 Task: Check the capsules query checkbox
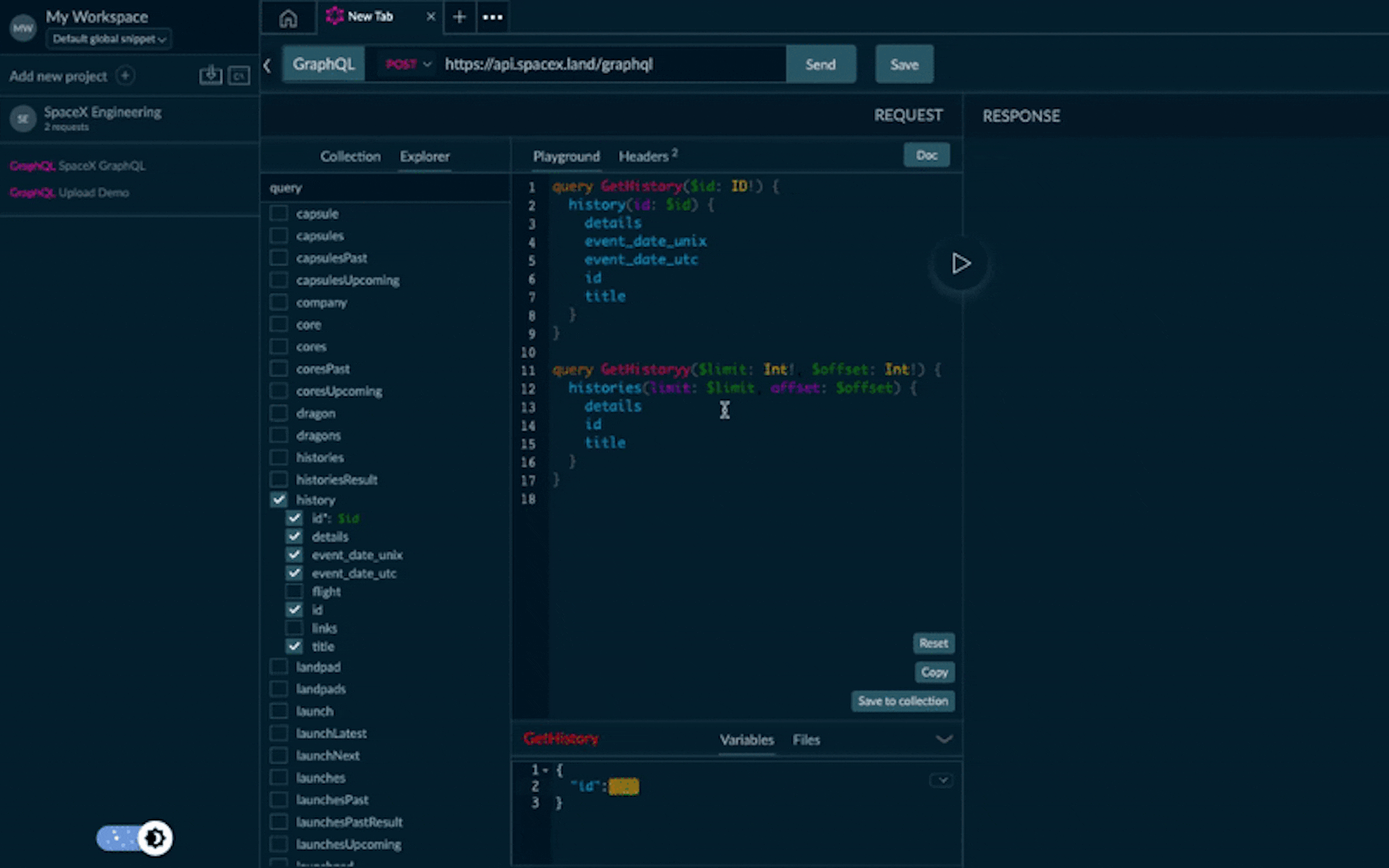click(x=279, y=236)
